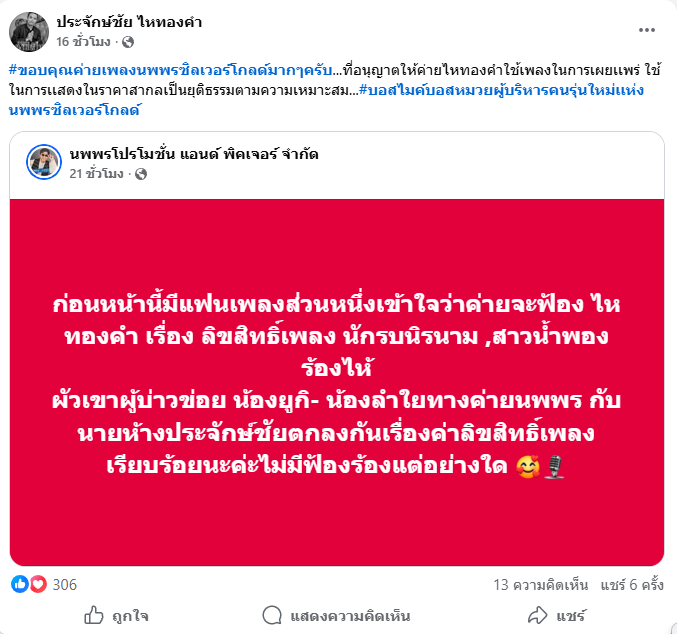Screen dimensions: 677x634
Task: View the 306 reactions list
Action: coord(65,585)
